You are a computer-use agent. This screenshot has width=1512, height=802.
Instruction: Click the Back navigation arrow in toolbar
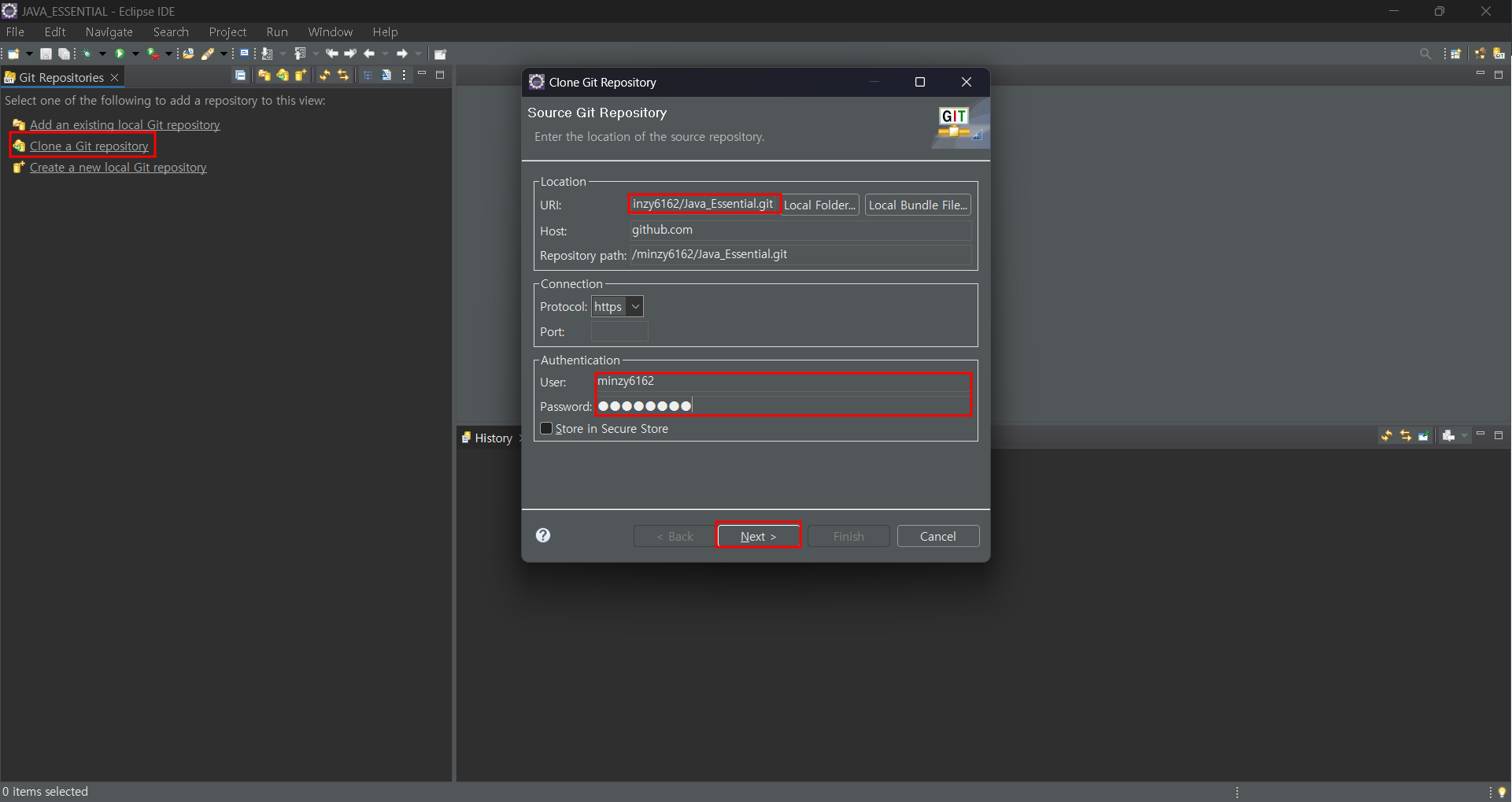(x=369, y=54)
